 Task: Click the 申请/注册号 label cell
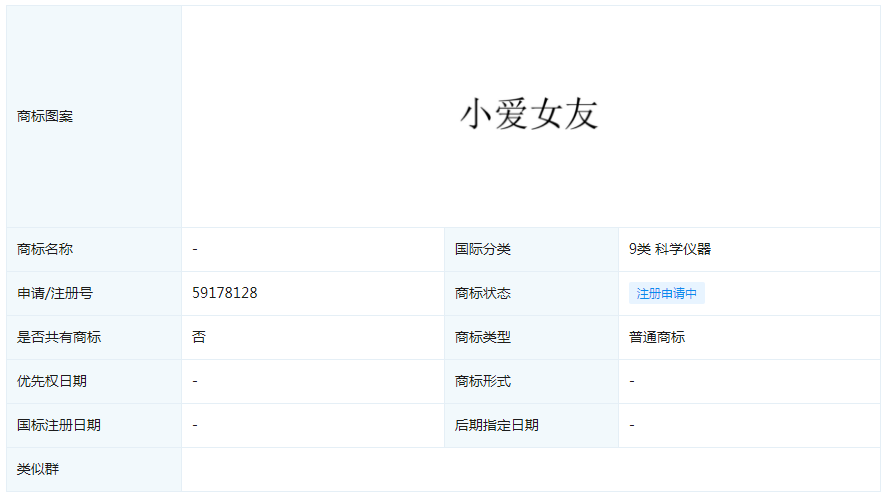click(94, 293)
